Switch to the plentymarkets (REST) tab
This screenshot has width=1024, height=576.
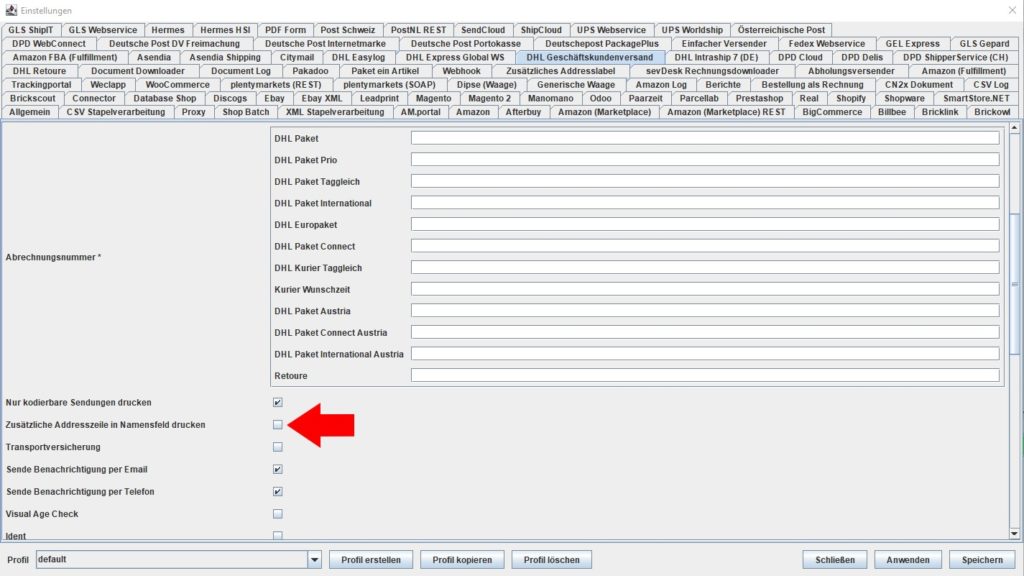(276, 85)
